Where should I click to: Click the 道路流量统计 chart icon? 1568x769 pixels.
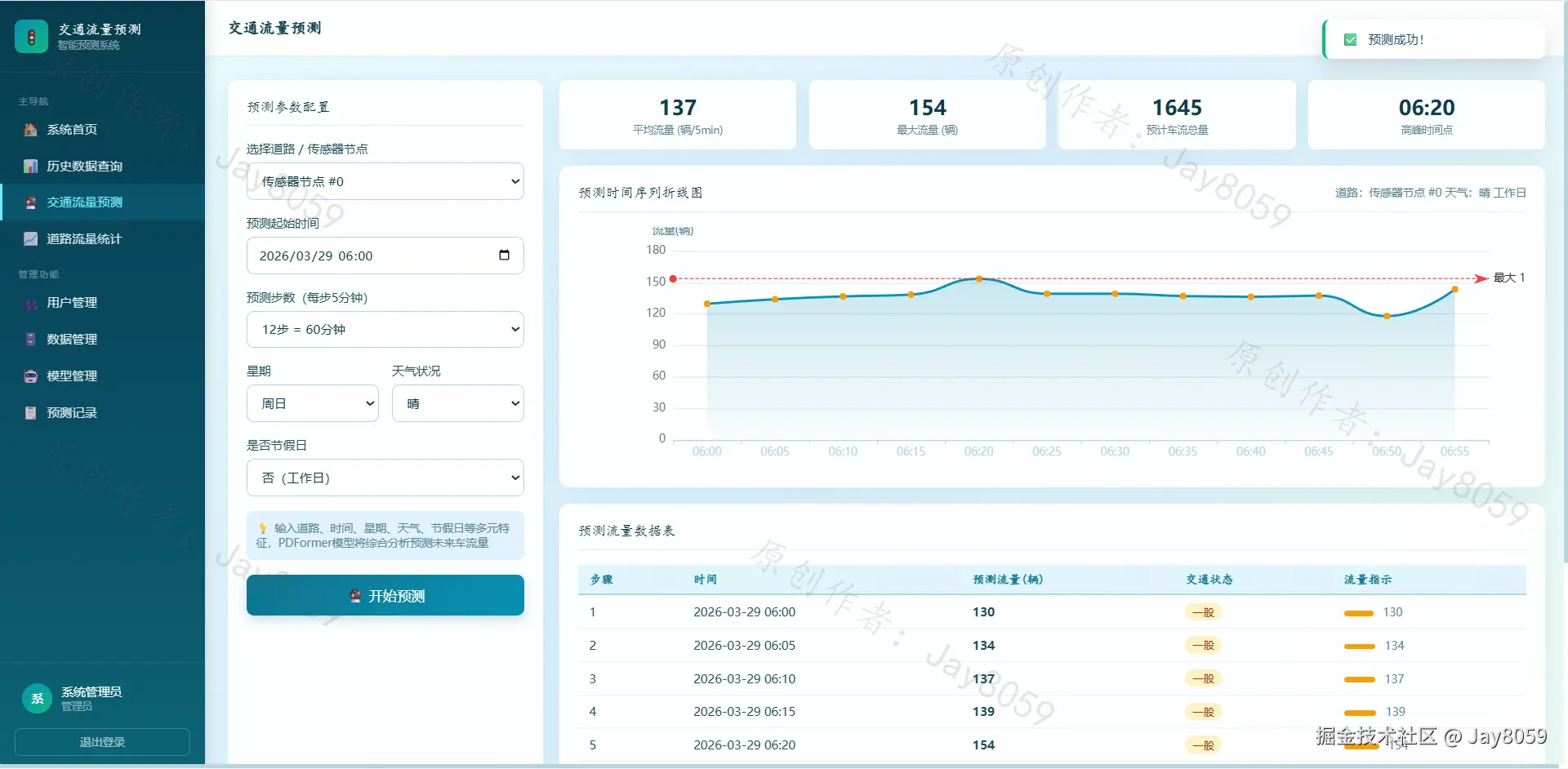[30, 238]
